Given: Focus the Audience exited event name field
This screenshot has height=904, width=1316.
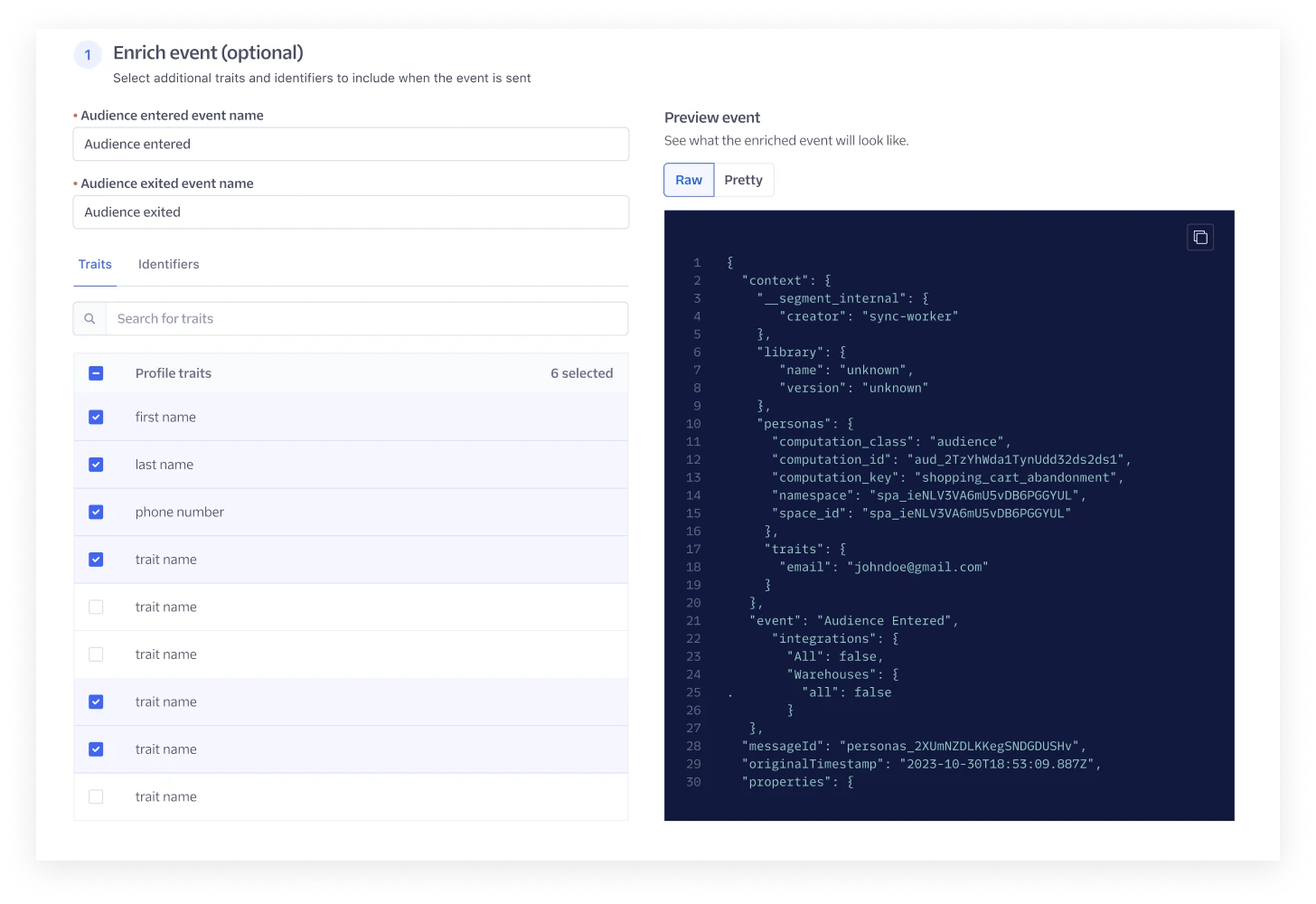Looking at the screenshot, I should [351, 212].
